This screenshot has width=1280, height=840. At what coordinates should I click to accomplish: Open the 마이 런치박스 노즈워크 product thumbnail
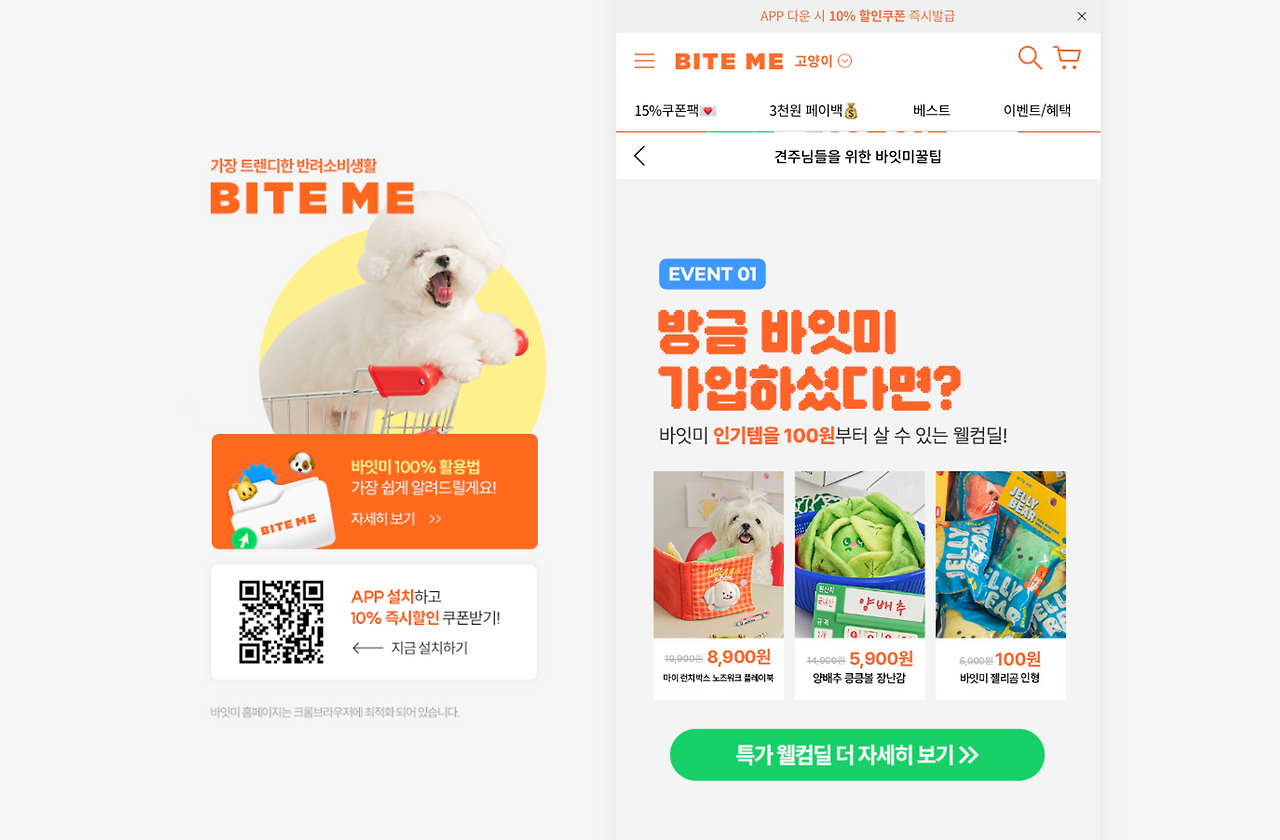click(x=718, y=555)
